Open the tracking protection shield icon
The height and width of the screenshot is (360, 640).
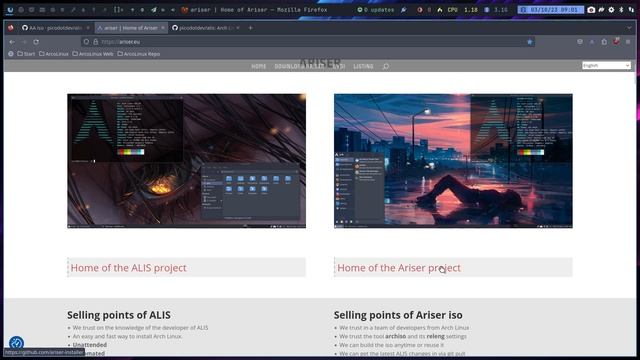tap(86, 42)
